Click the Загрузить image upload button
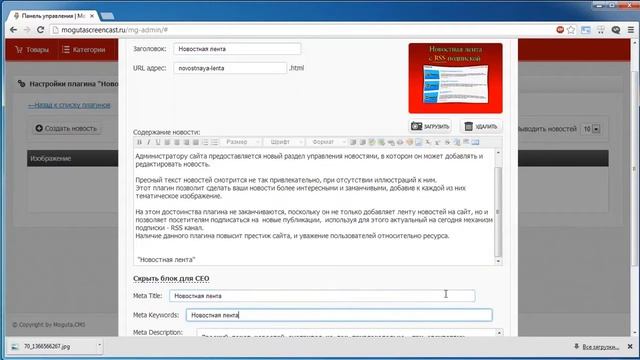 430,127
